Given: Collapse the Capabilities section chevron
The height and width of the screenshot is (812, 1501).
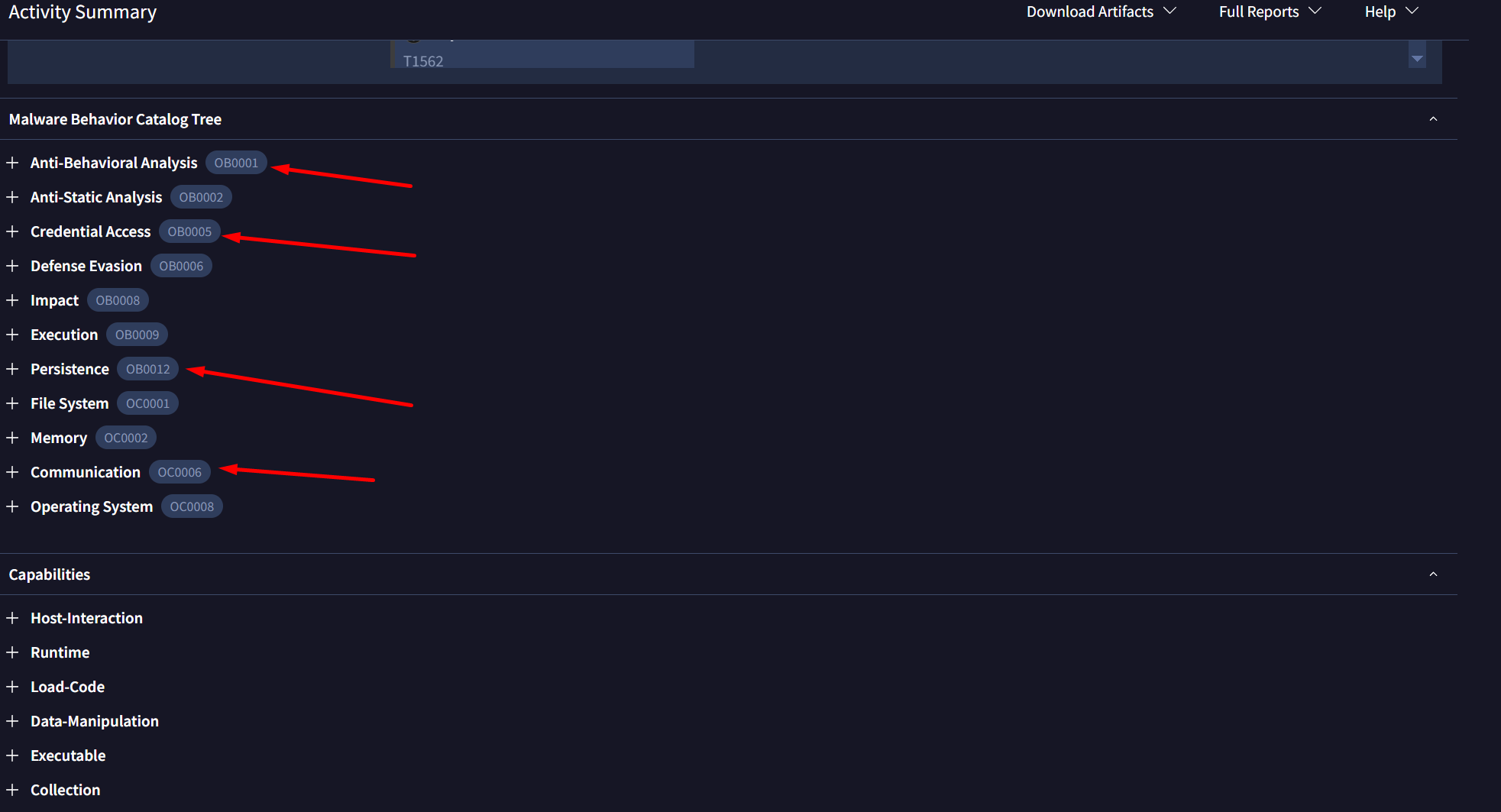Looking at the screenshot, I should pos(1433,574).
